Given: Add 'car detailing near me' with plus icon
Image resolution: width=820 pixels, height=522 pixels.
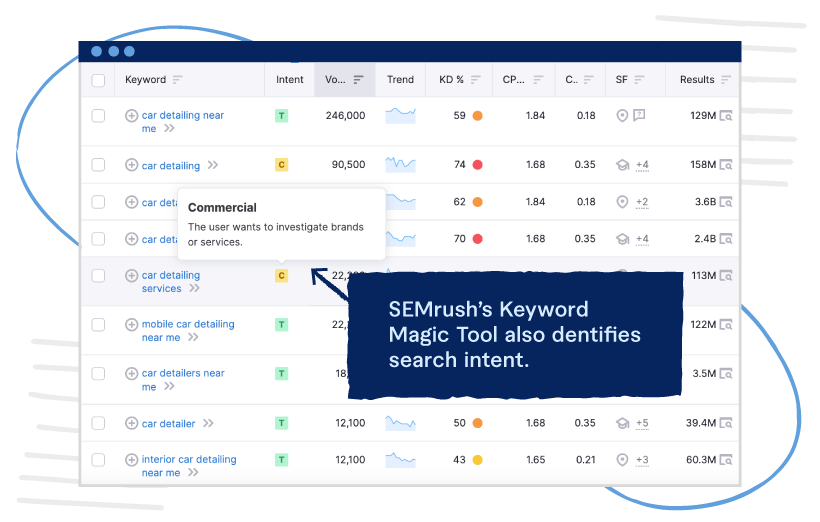Looking at the screenshot, I should [131, 116].
